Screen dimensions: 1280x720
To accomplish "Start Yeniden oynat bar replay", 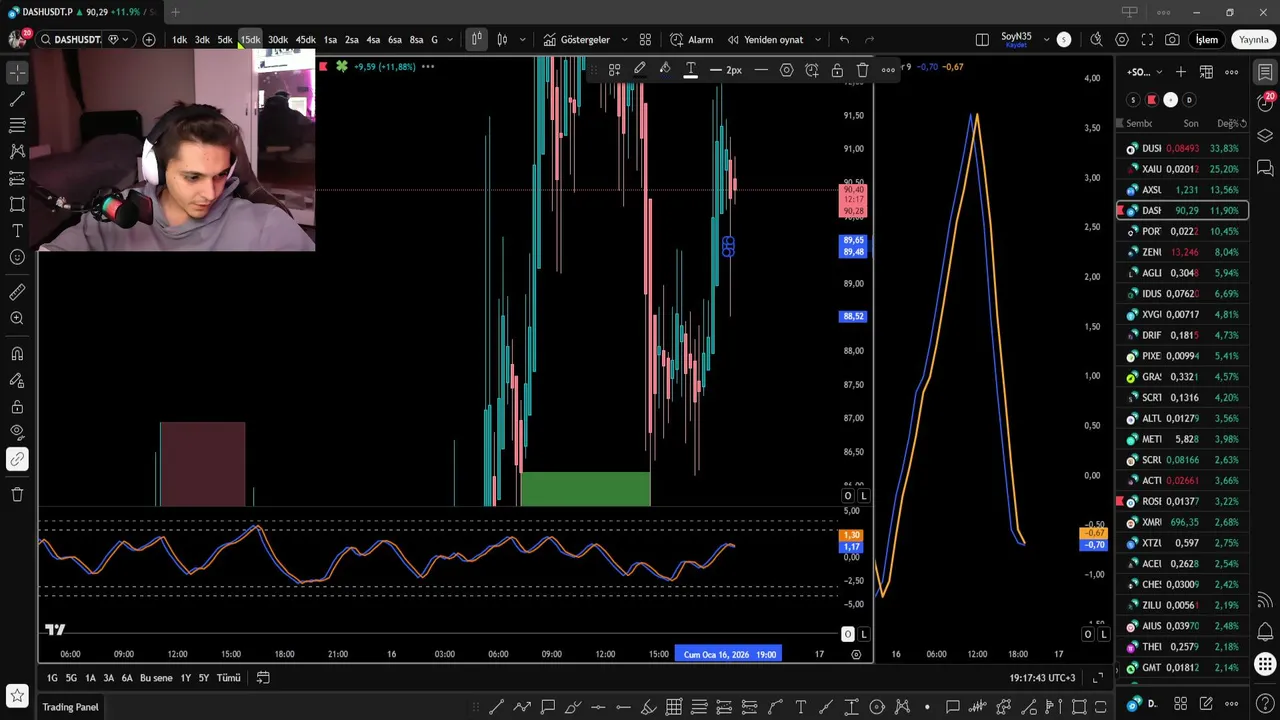I will click(765, 40).
